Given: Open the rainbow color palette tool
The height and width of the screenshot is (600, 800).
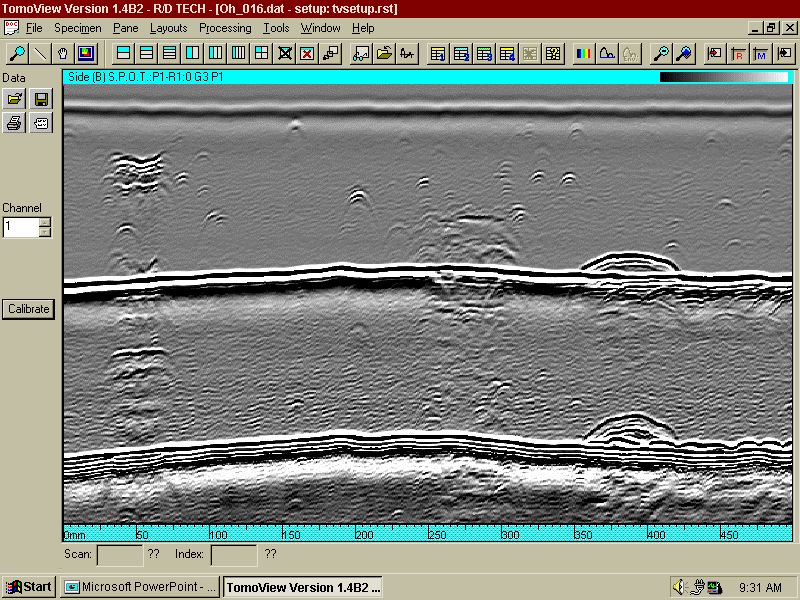Looking at the screenshot, I should pos(584,53).
